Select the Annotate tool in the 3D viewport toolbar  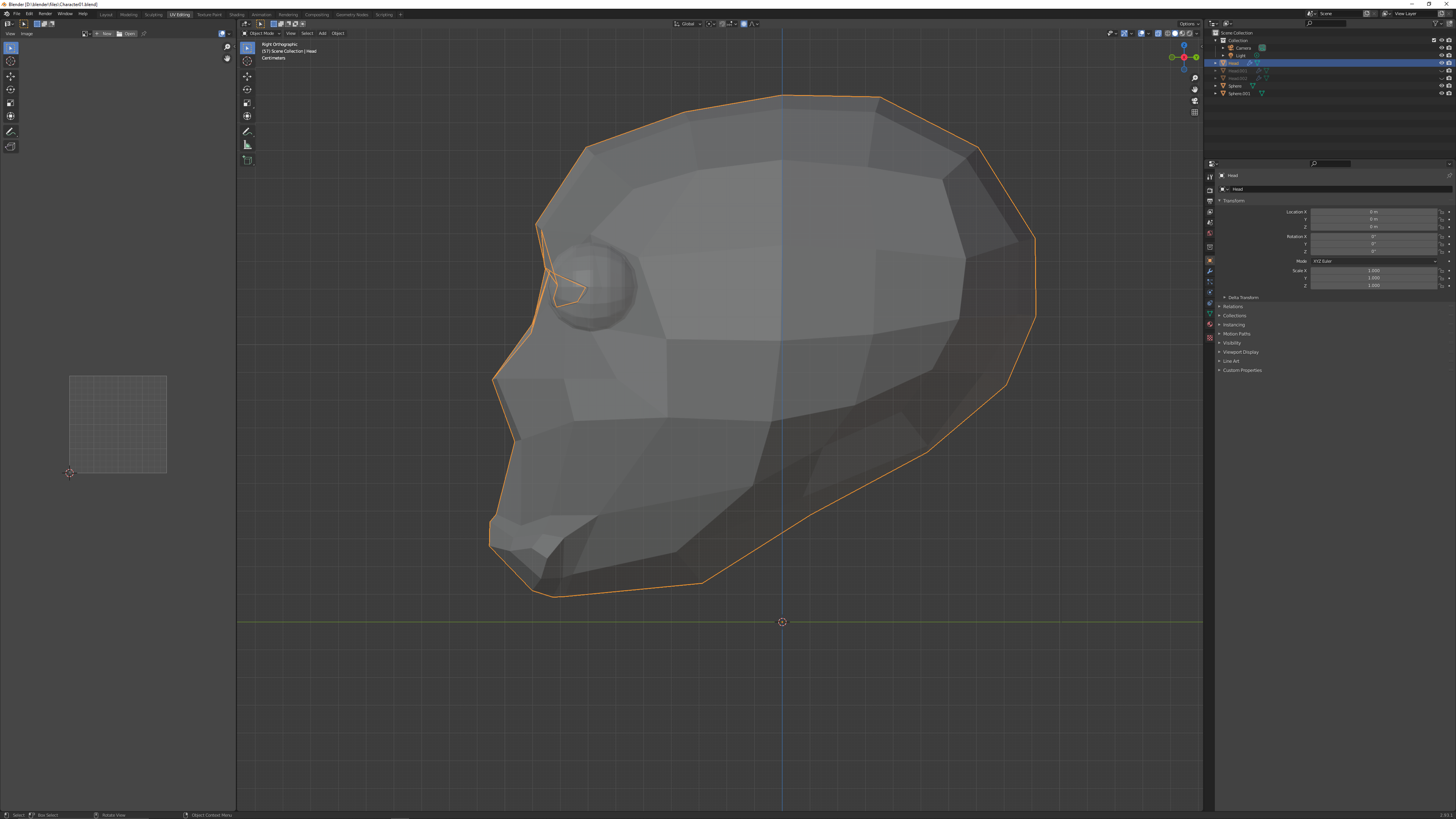pyautogui.click(x=247, y=132)
